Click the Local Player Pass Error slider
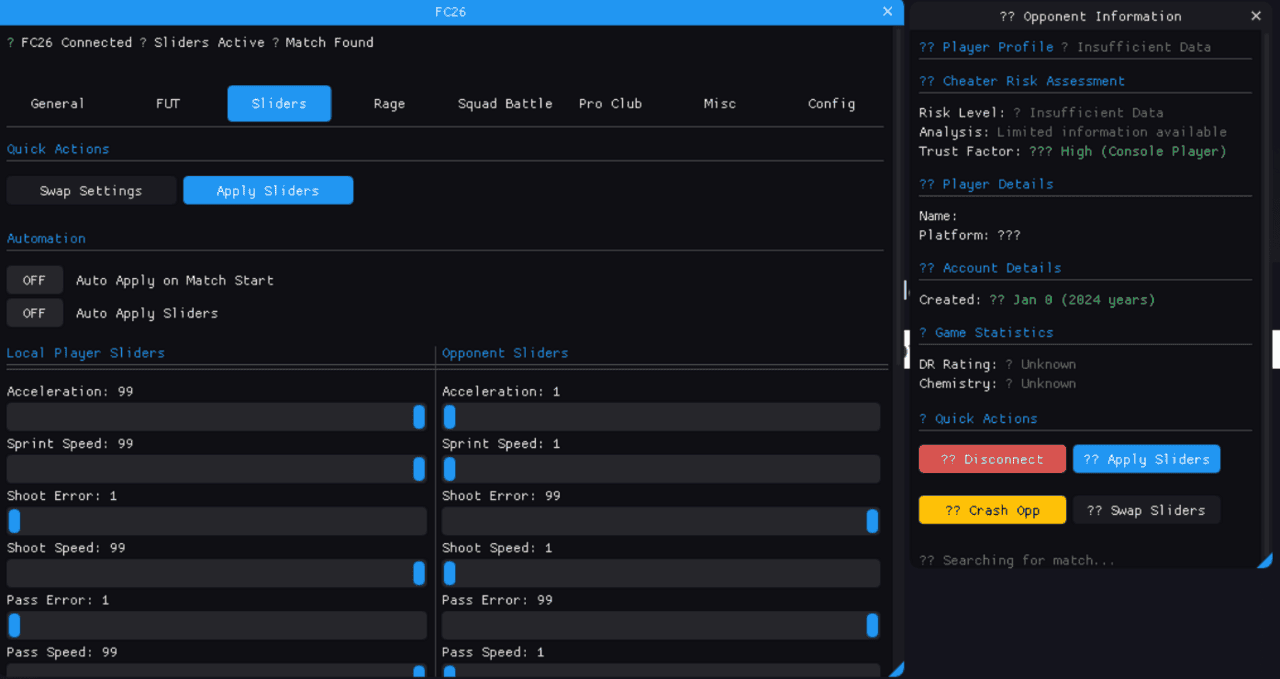The height and width of the screenshot is (679, 1280). click(216, 625)
